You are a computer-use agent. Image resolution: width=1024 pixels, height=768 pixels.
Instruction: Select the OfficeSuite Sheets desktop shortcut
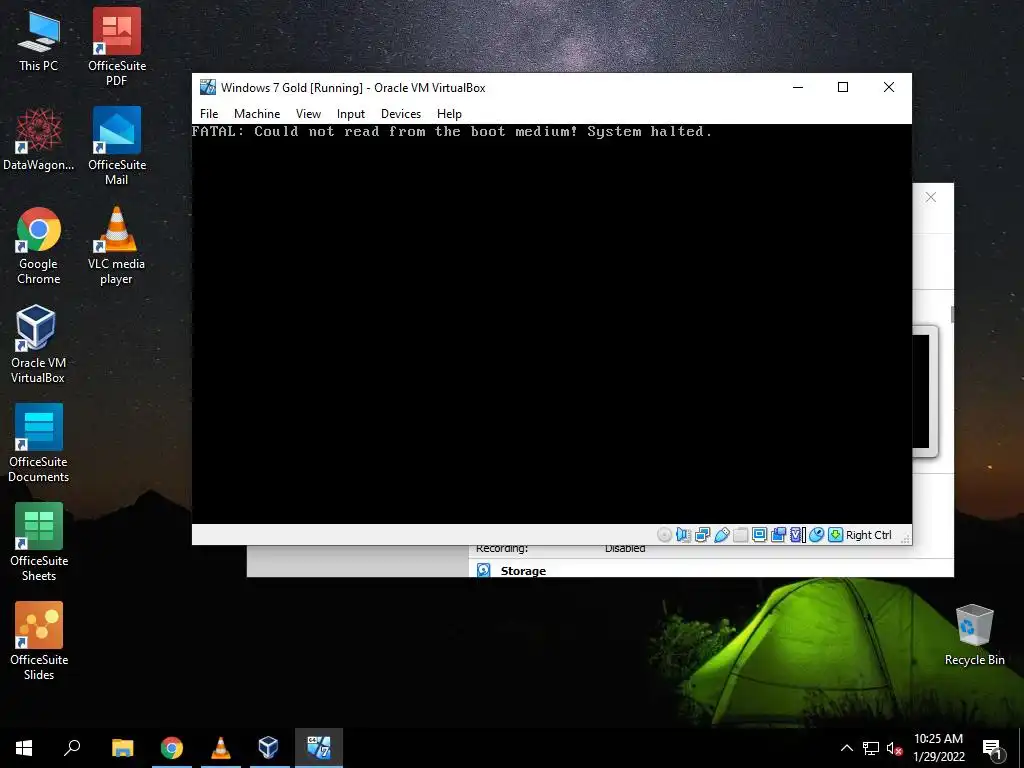coord(39,543)
